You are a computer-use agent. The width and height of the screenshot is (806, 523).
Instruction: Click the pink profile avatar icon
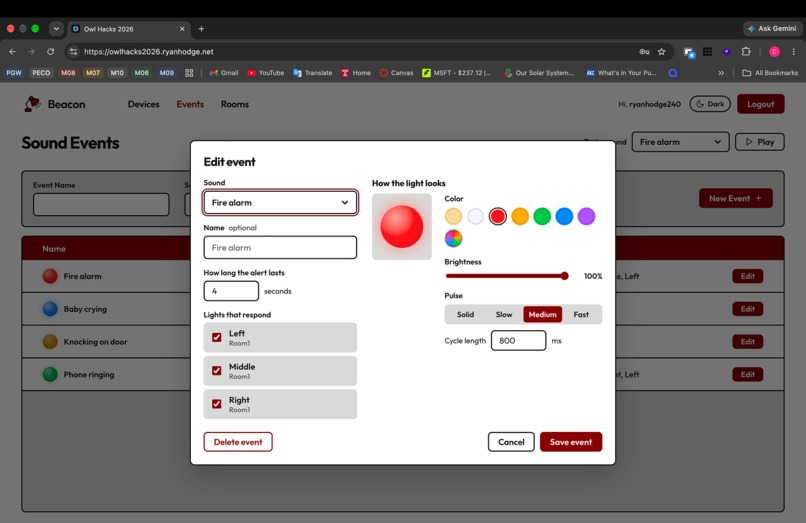(774, 51)
